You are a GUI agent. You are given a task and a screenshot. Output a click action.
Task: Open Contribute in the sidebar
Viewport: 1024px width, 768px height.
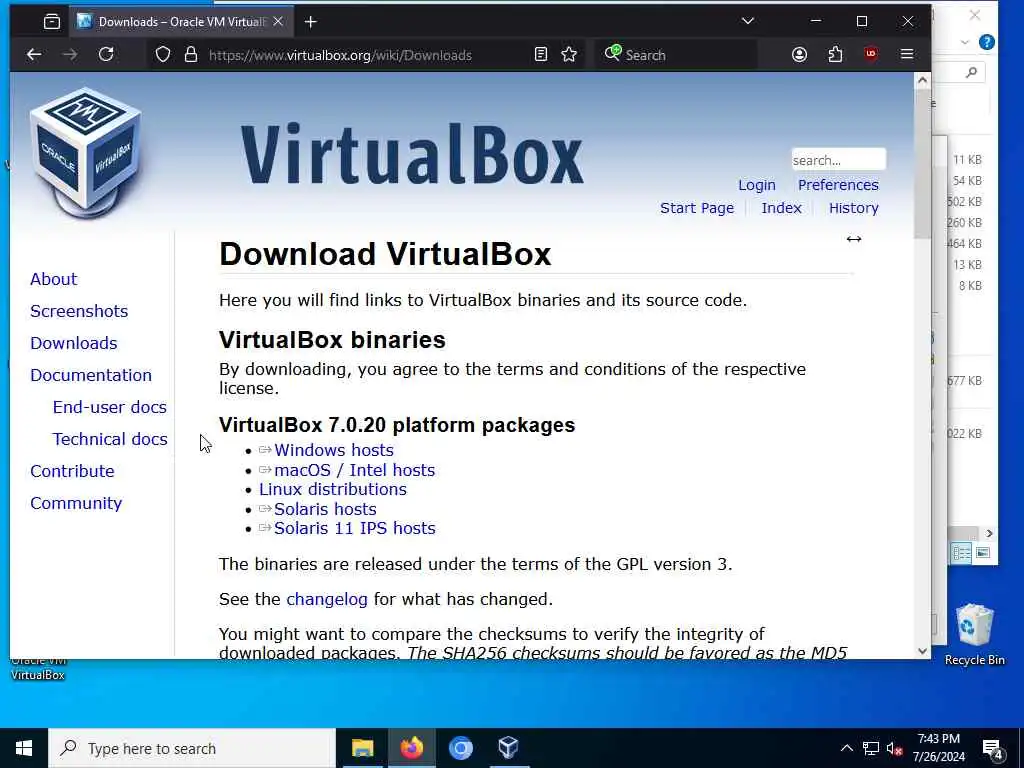tap(72, 472)
